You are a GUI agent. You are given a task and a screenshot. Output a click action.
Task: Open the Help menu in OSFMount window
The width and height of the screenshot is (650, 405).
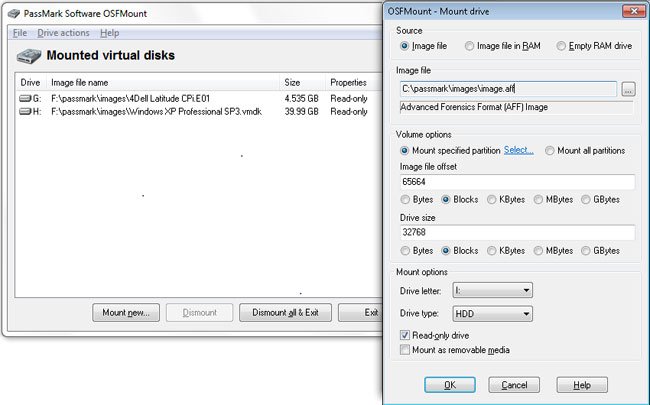[x=109, y=33]
